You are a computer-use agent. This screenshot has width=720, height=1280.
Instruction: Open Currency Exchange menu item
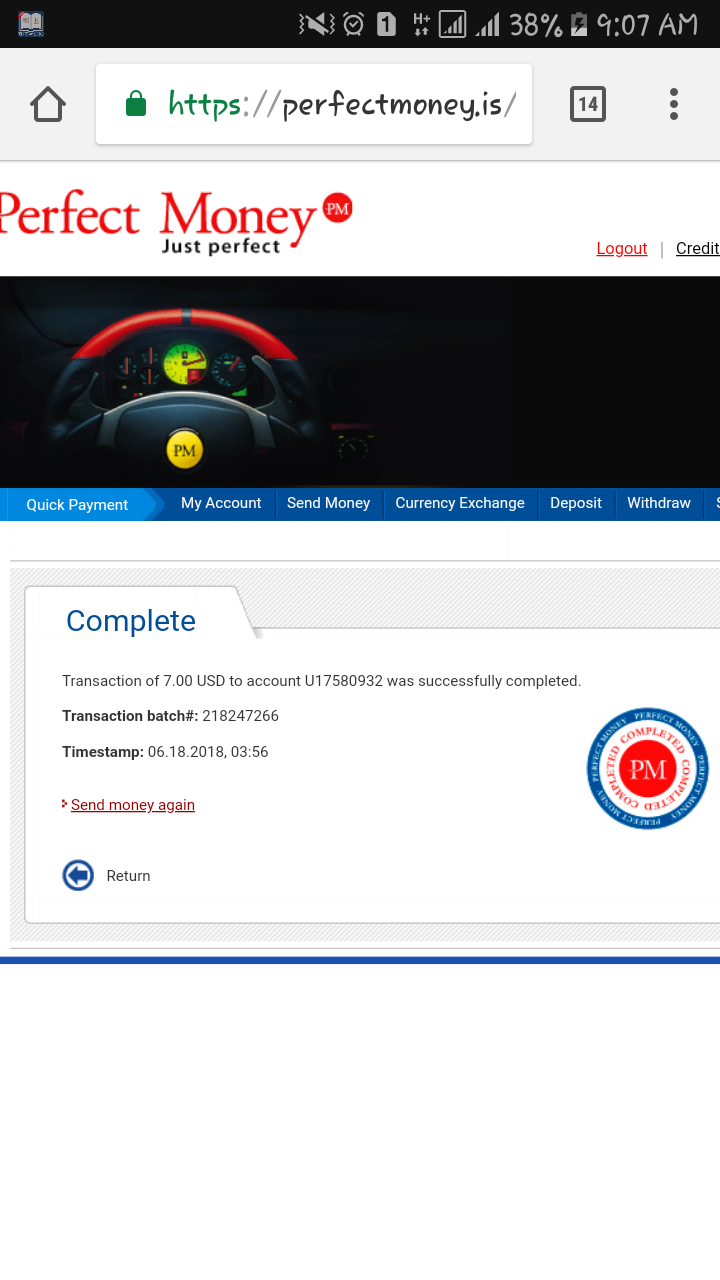(460, 503)
